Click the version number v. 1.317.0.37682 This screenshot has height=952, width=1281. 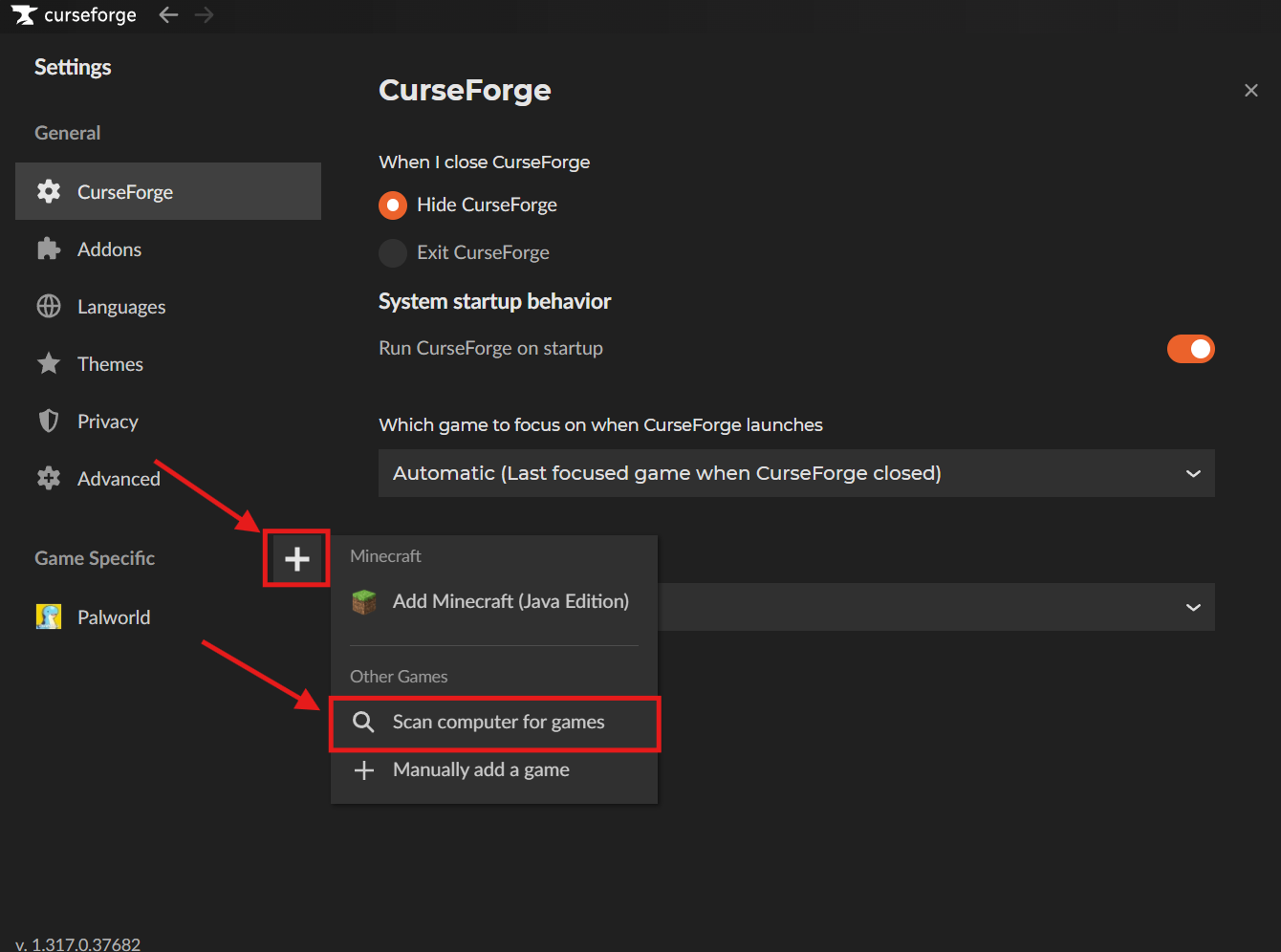77,943
